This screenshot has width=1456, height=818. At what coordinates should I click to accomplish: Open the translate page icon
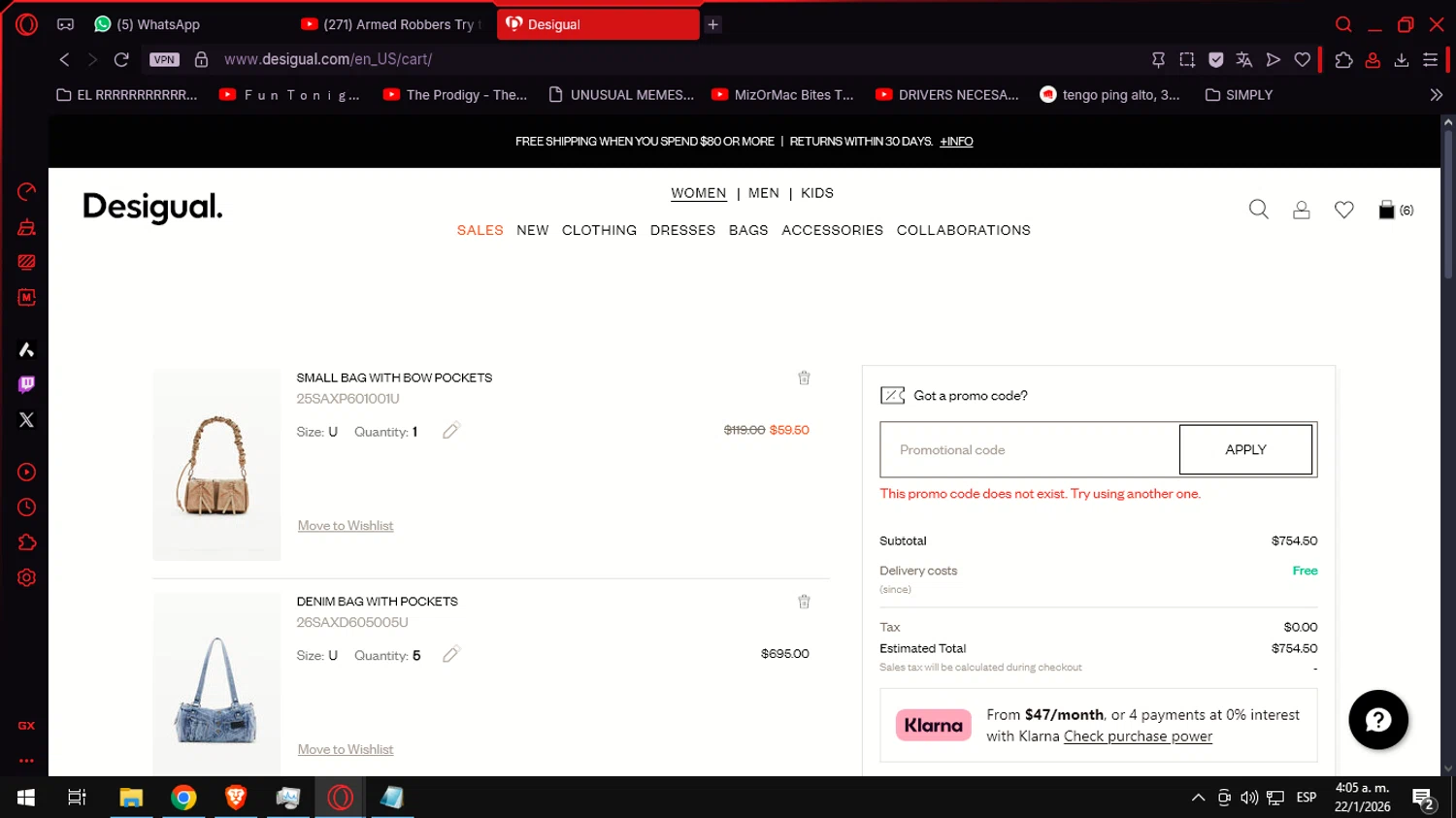click(x=1244, y=59)
